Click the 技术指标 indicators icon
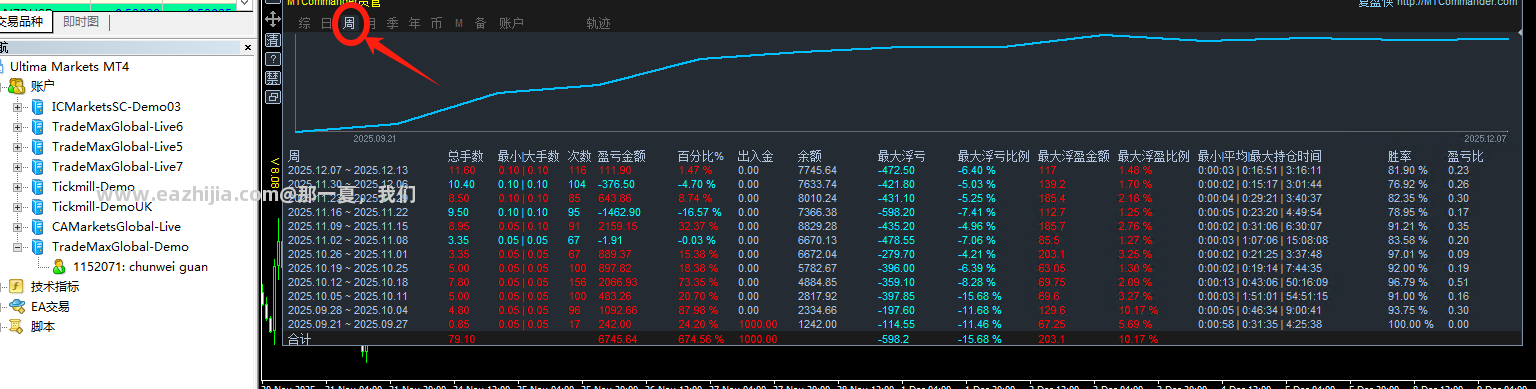 point(17,286)
